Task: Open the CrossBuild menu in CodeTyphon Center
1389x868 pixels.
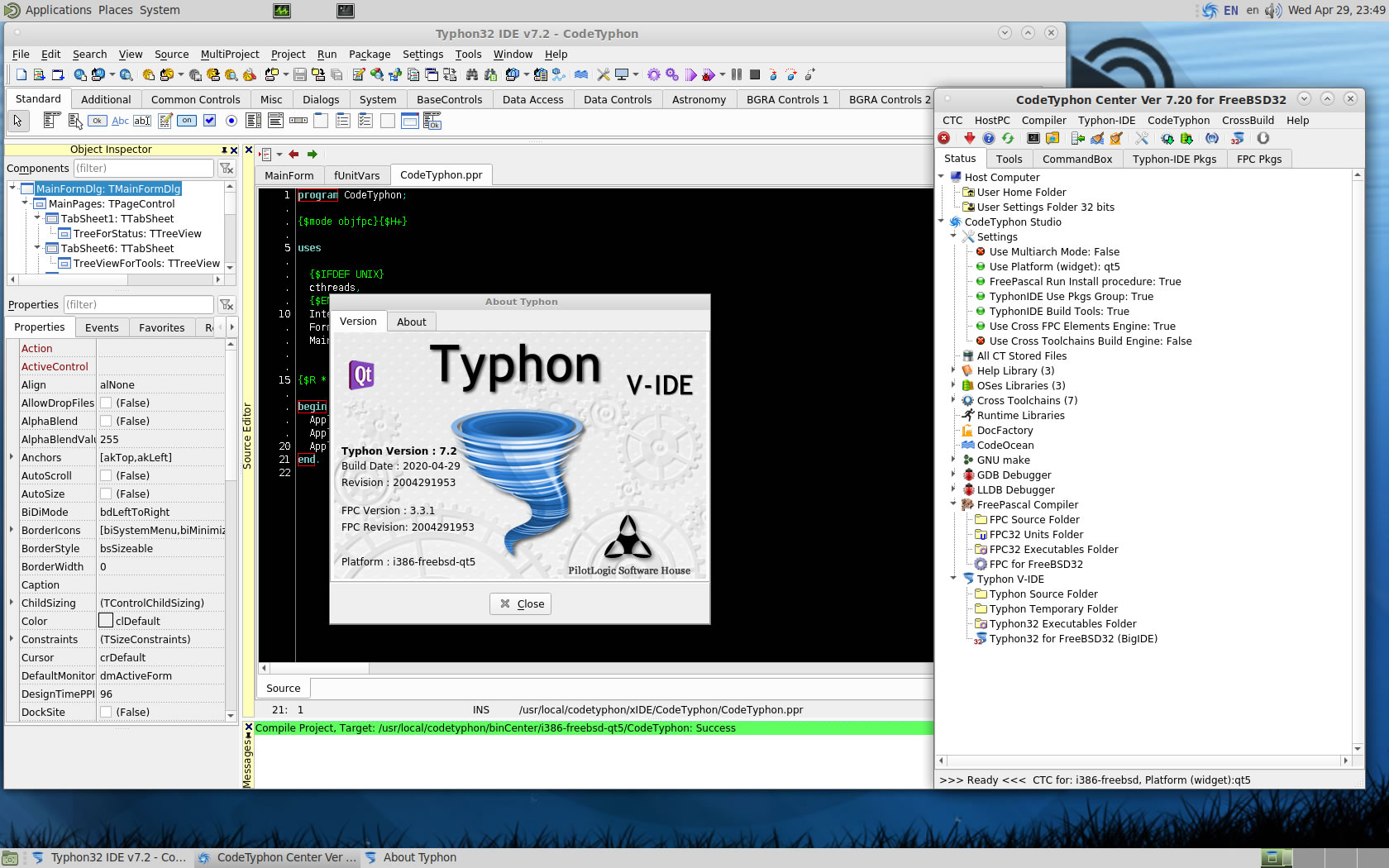Action: (x=1248, y=121)
